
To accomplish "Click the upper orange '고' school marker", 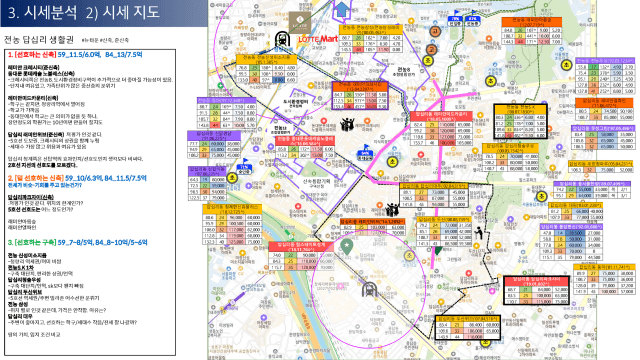I will pyautogui.click(x=436, y=31).
